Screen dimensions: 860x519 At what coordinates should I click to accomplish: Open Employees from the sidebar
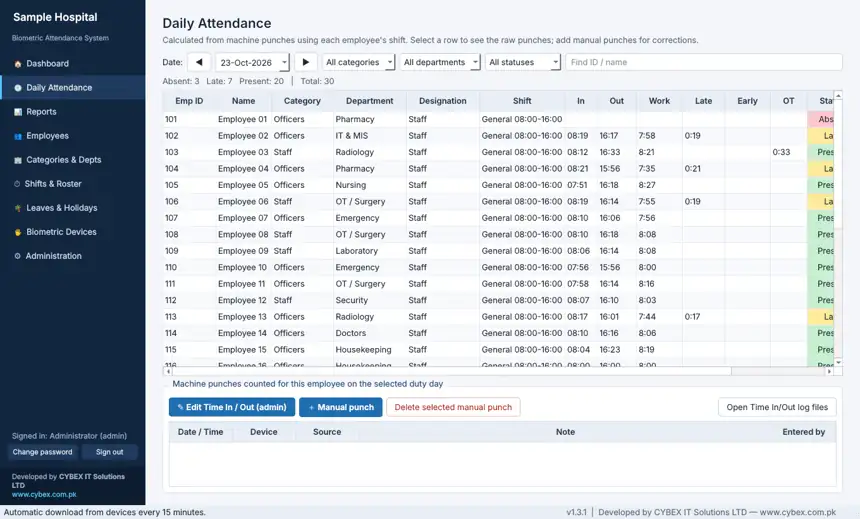tap(72, 136)
